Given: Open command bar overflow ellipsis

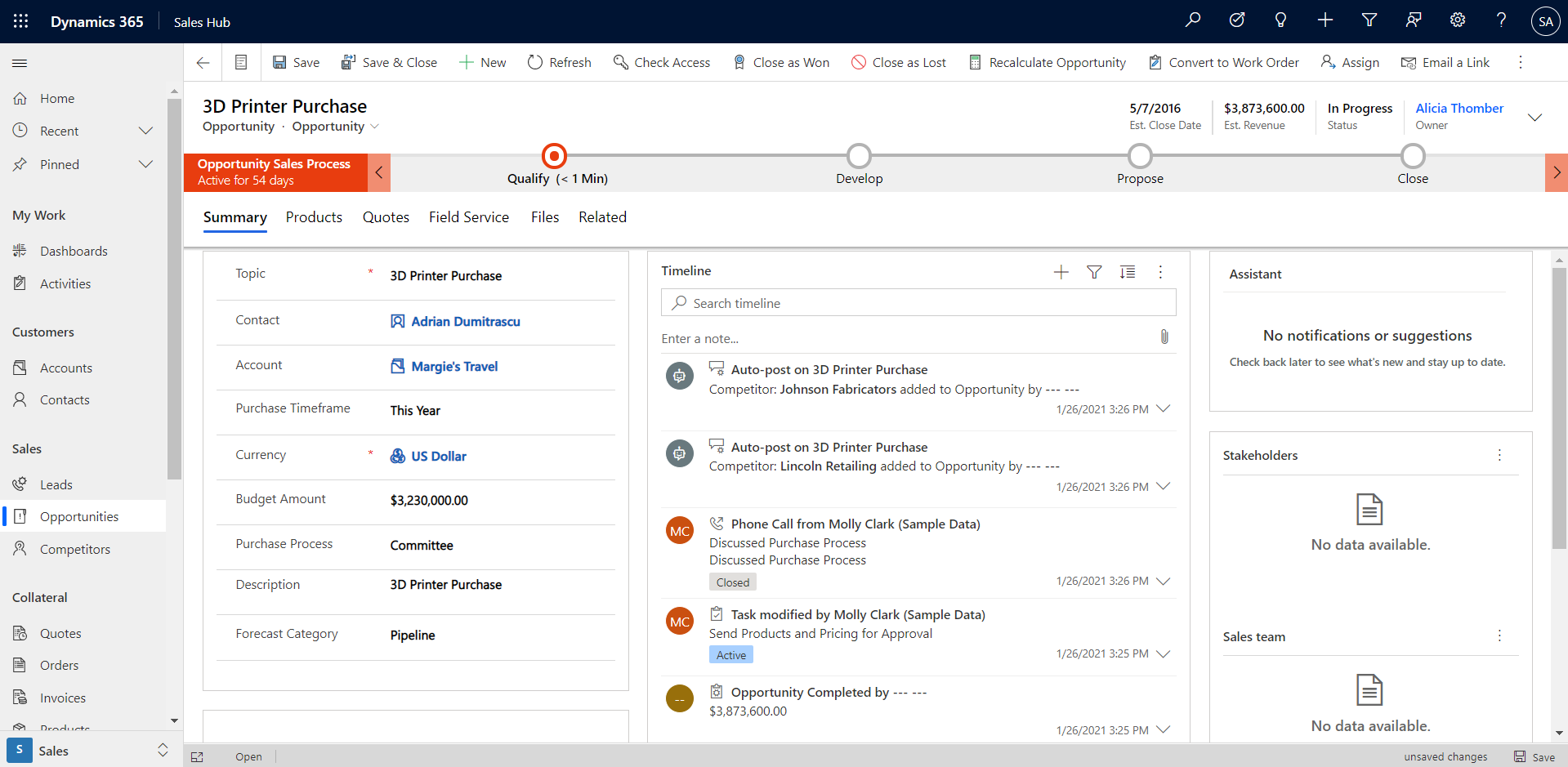Looking at the screenshot, I should coord(1521,62).
